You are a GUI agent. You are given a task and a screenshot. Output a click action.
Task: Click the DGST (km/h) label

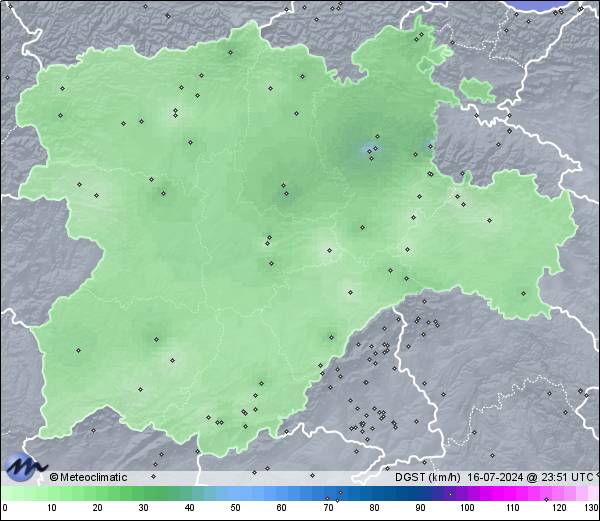tap(428, 477)
